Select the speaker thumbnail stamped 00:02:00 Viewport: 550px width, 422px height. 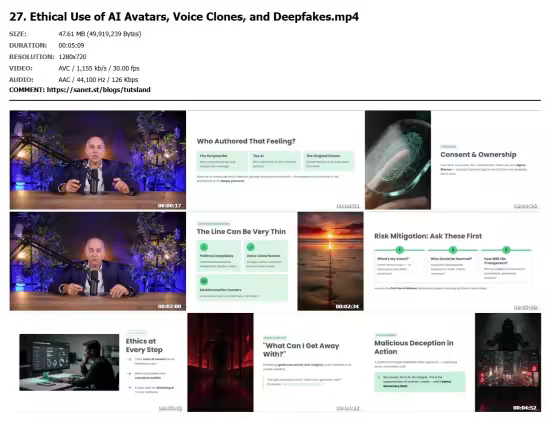coord(98,261)
